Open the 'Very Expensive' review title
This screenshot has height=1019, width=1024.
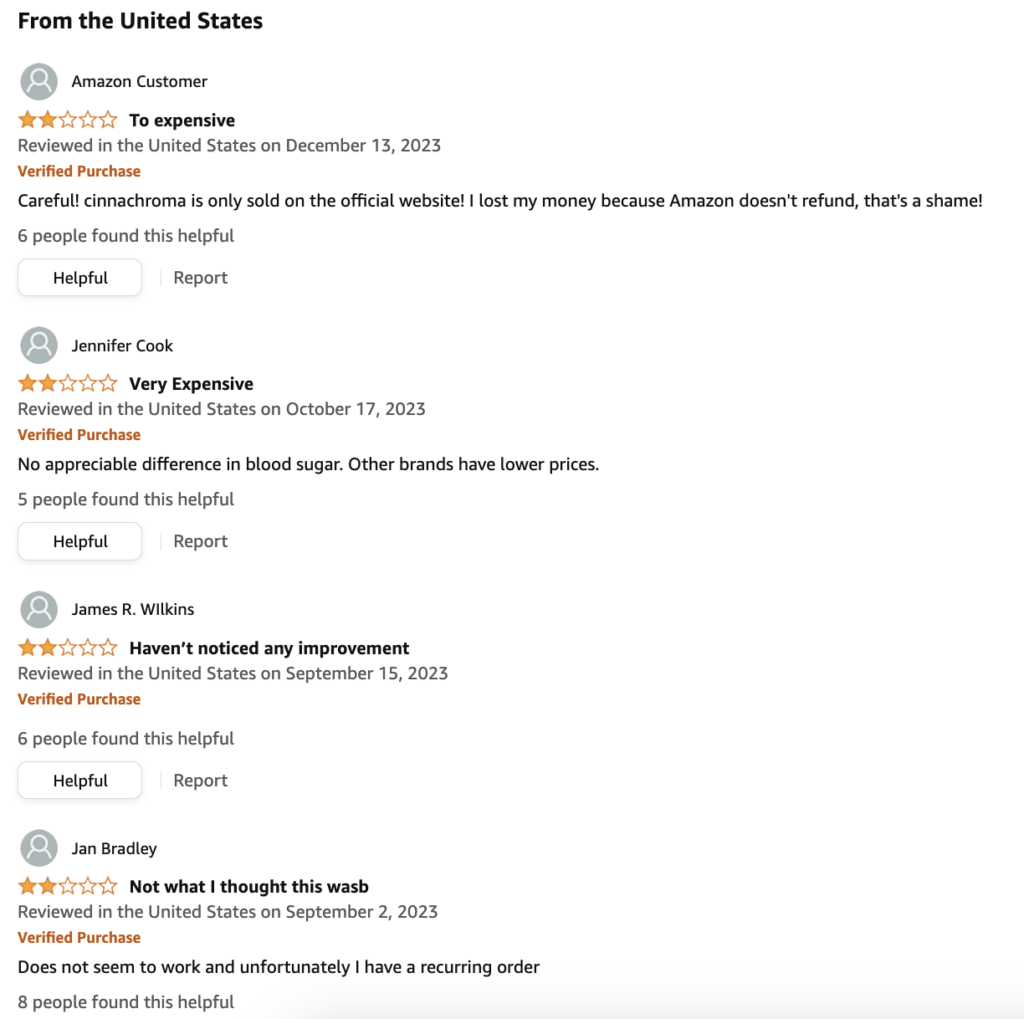(x=191, y=383)
